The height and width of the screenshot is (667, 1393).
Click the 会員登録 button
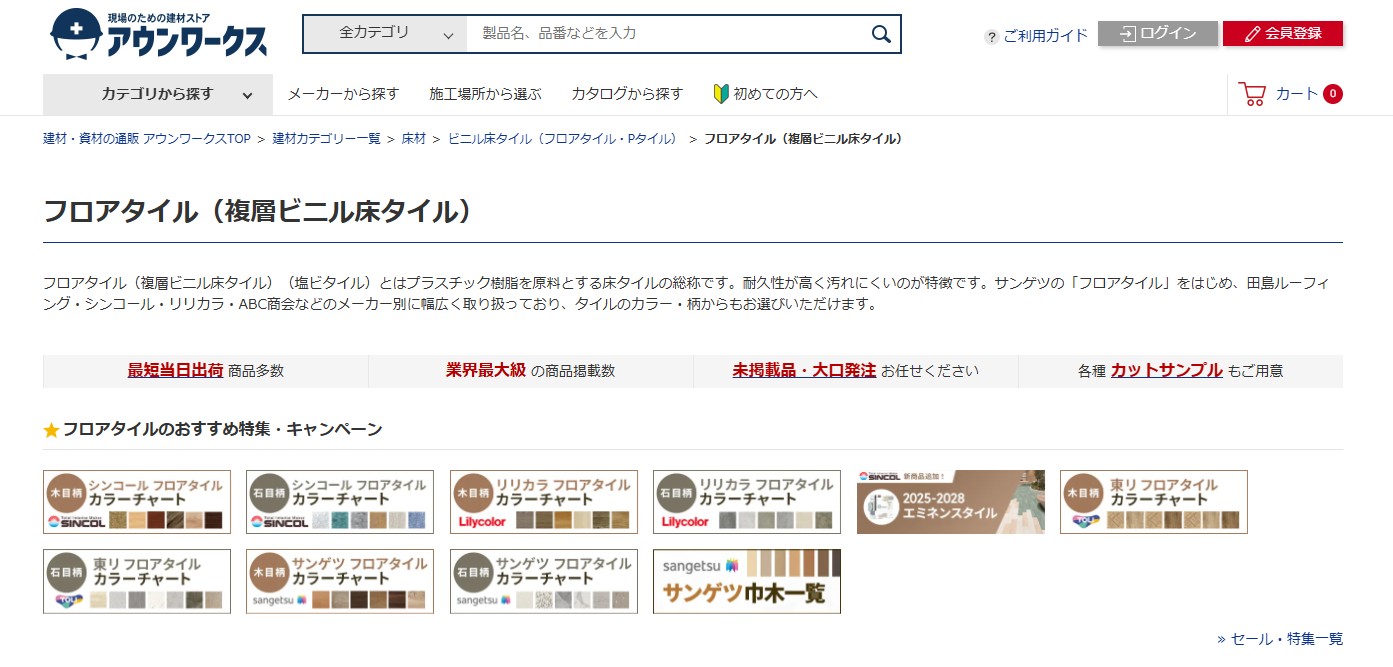[x=1283, y=34]
